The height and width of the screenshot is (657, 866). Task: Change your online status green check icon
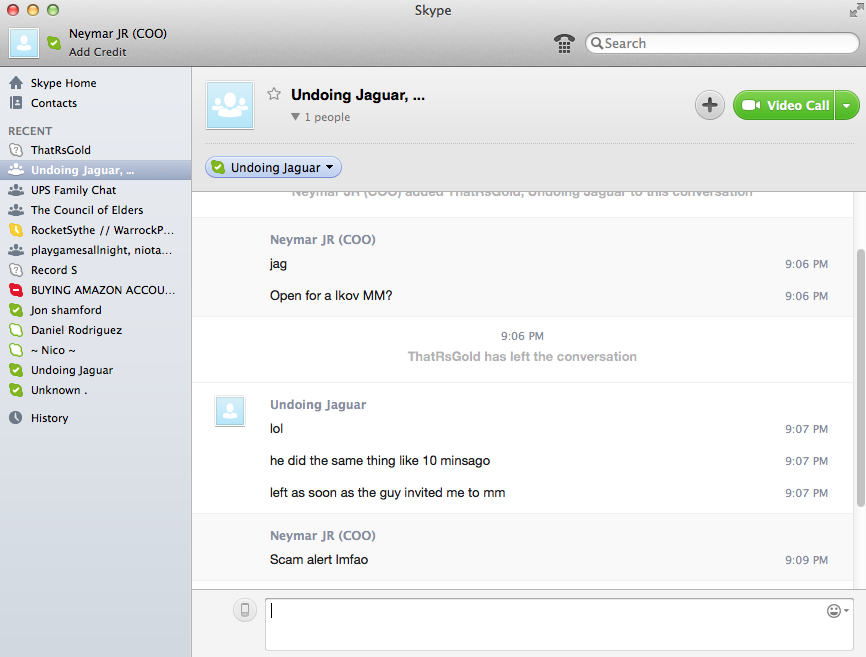pos(54,43)
